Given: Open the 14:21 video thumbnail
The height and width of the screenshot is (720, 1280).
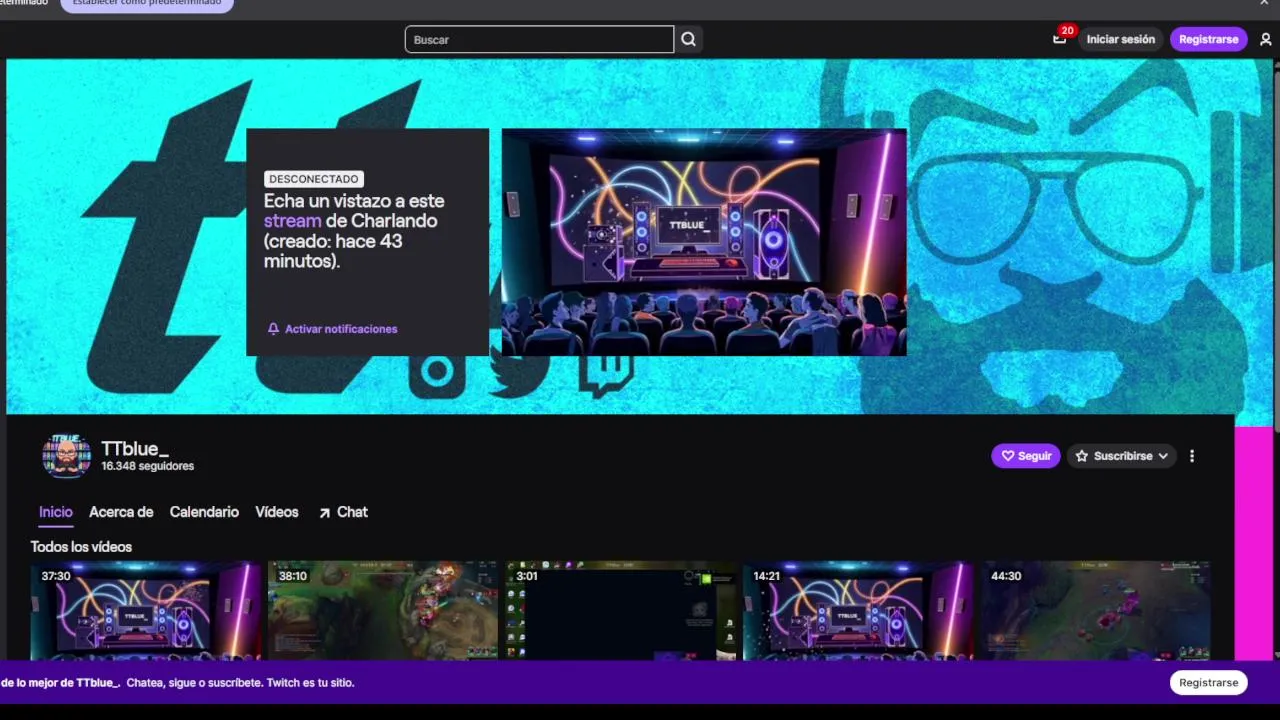Looking at the screenshot, I should (857, 611).
